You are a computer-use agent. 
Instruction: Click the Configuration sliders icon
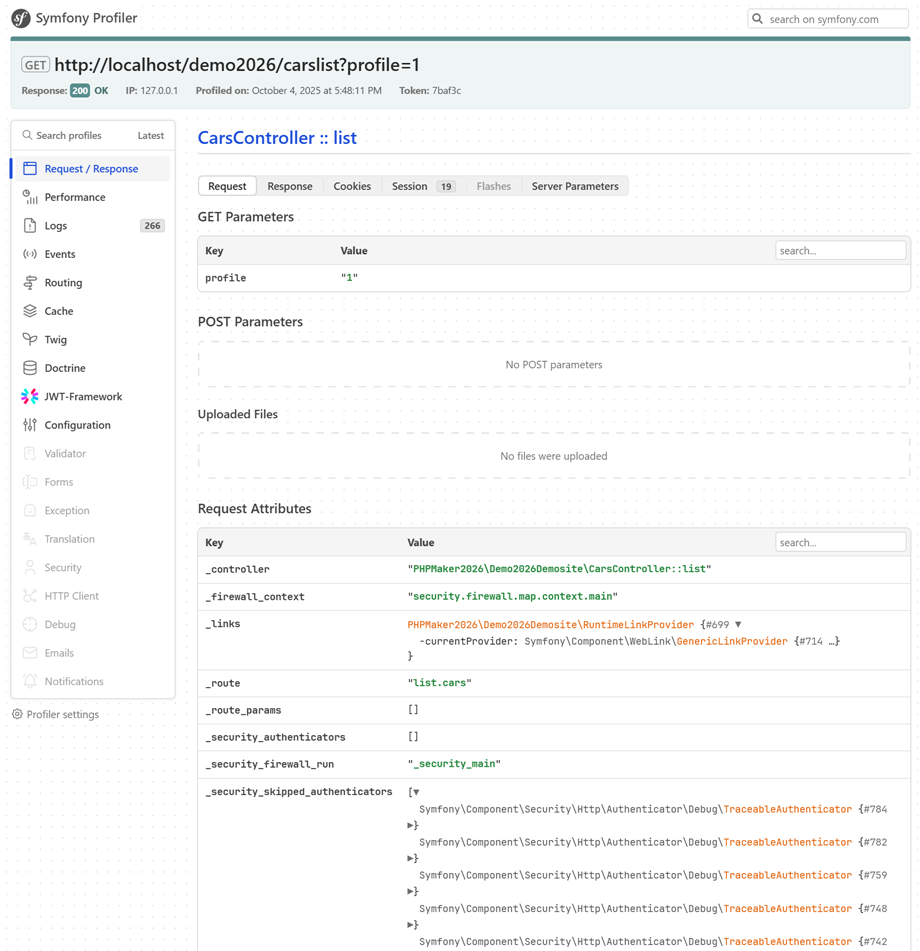[30, 425]
